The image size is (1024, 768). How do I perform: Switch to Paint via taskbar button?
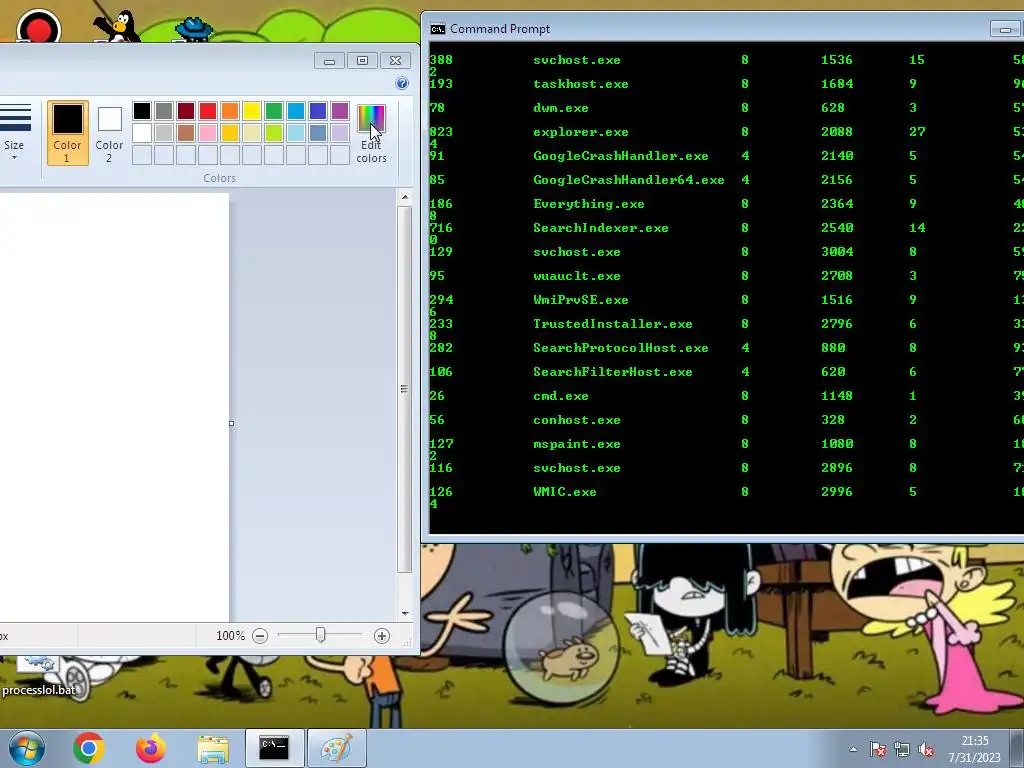point(336,748)
